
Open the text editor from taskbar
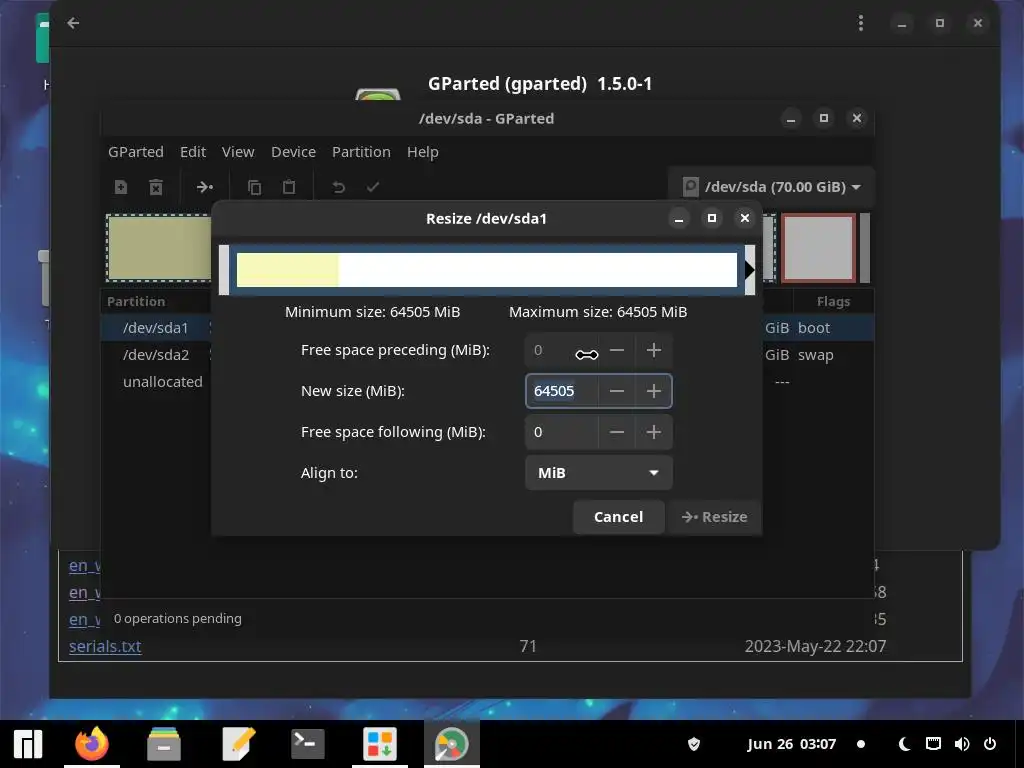click(238, 744)
